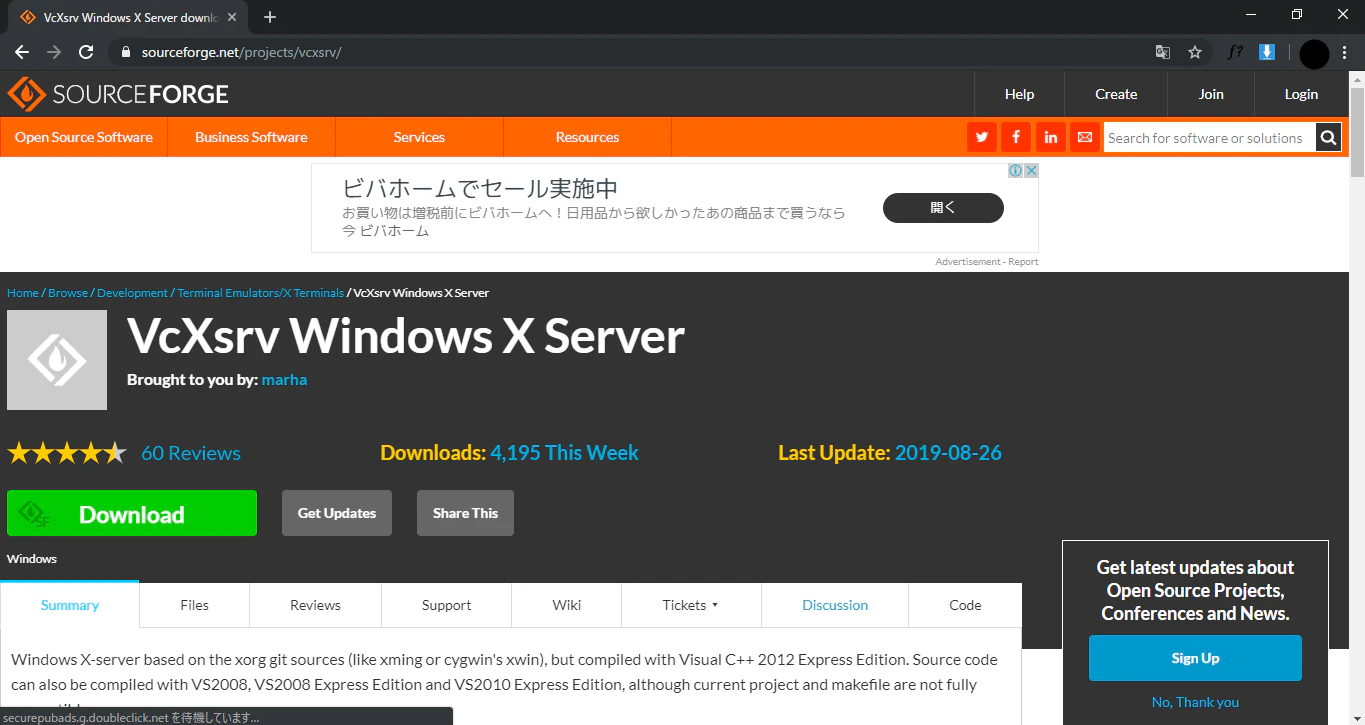Screen dimensions: 1365x725
Task: Click the VcXsrv project logo thumbnail
Action: click(x=57, y=360)
